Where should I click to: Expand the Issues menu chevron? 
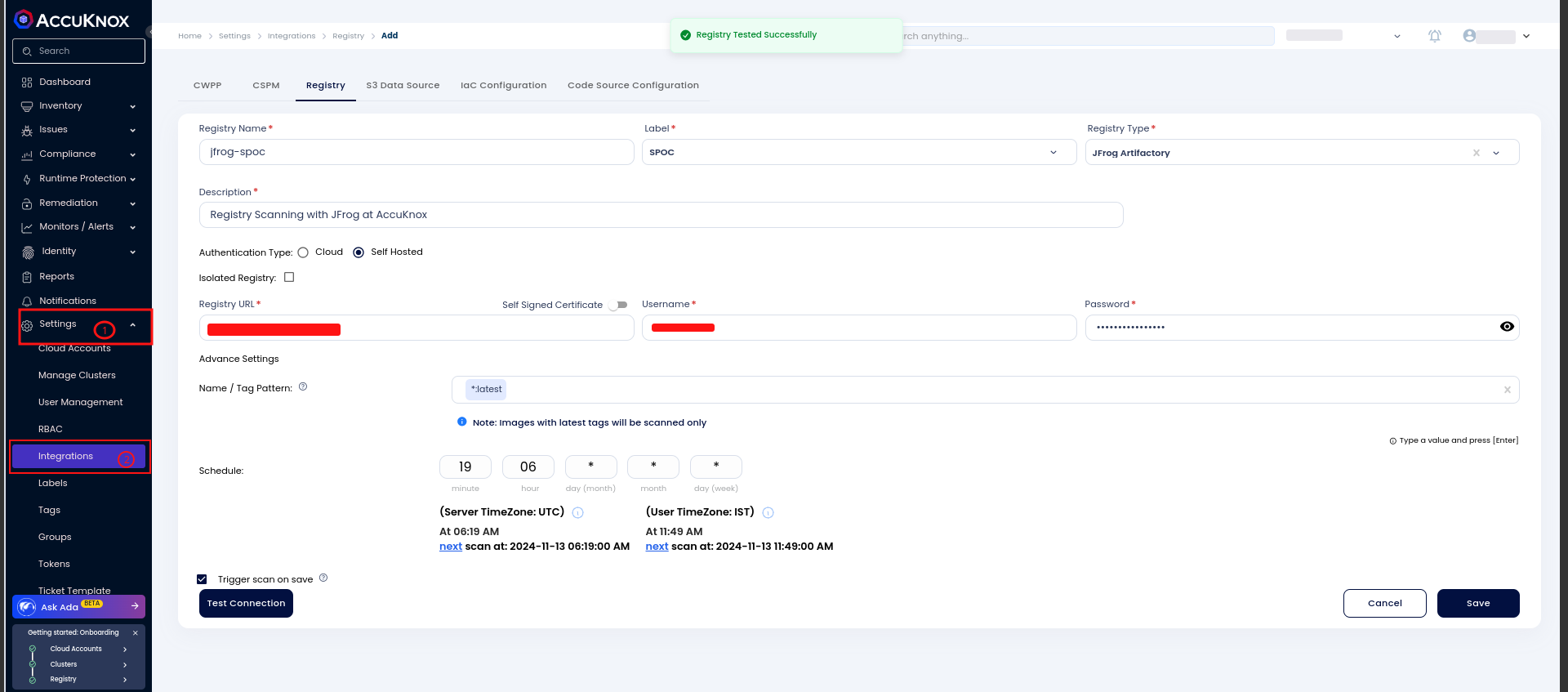[x=132, y=130]
